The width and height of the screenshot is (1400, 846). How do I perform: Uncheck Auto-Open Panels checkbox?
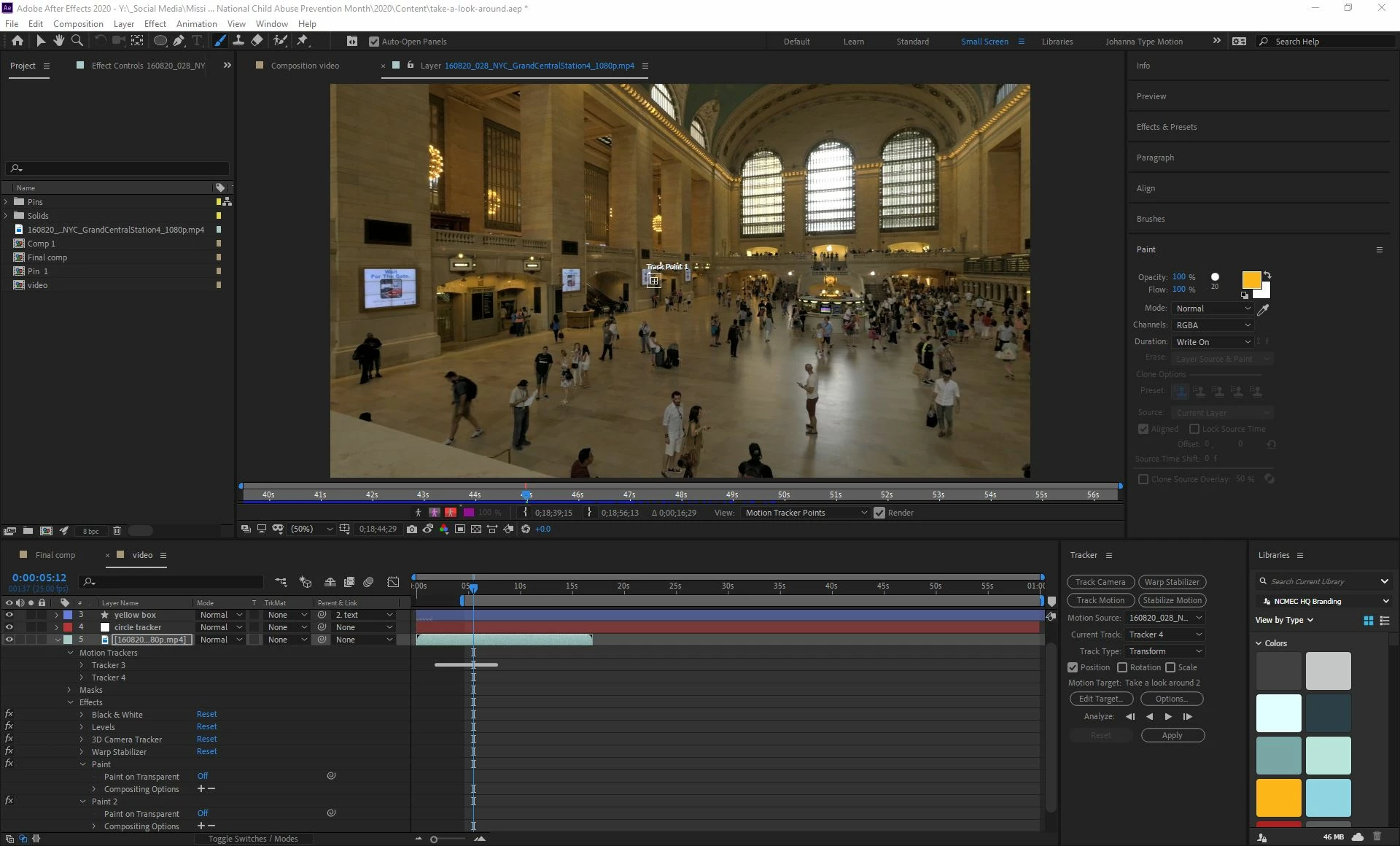coord(374,42)
